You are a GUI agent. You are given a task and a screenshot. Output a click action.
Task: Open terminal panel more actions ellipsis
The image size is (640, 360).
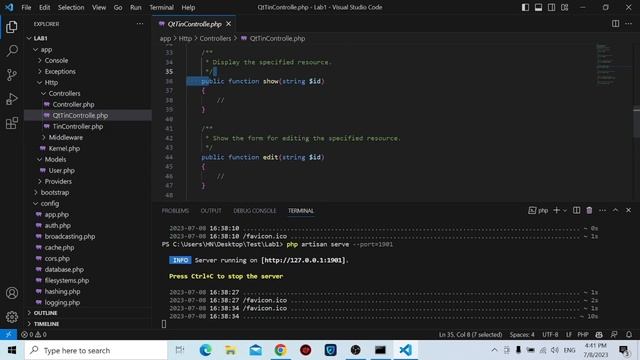[x=602, y=210]
